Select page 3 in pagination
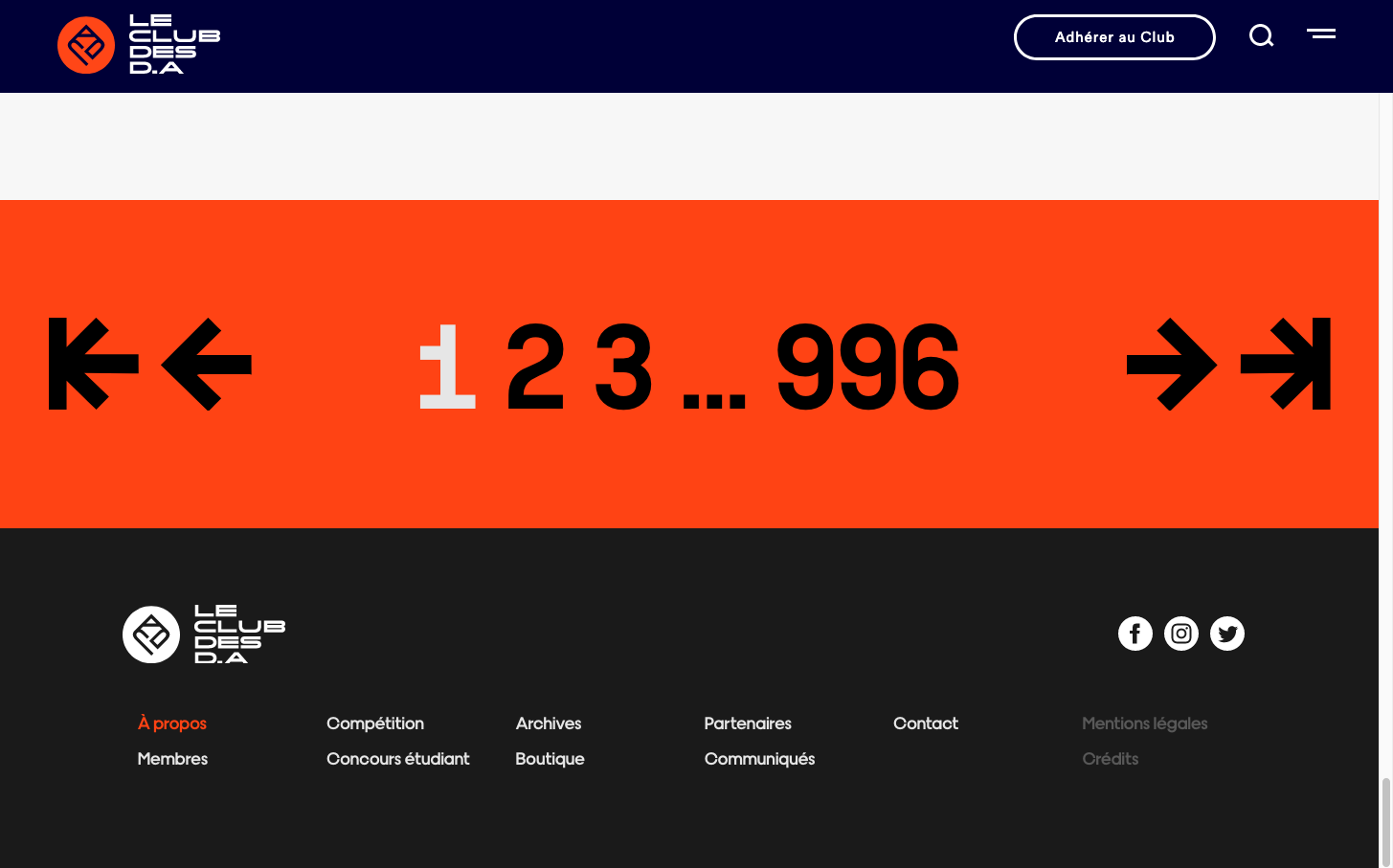Viewport: 1393px width, 868px height. pyautogui.click(x=623, y=367)
